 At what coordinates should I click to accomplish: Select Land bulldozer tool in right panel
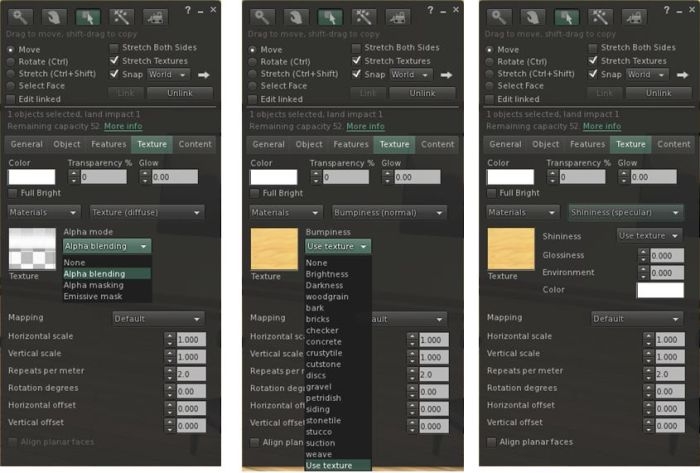634,17
